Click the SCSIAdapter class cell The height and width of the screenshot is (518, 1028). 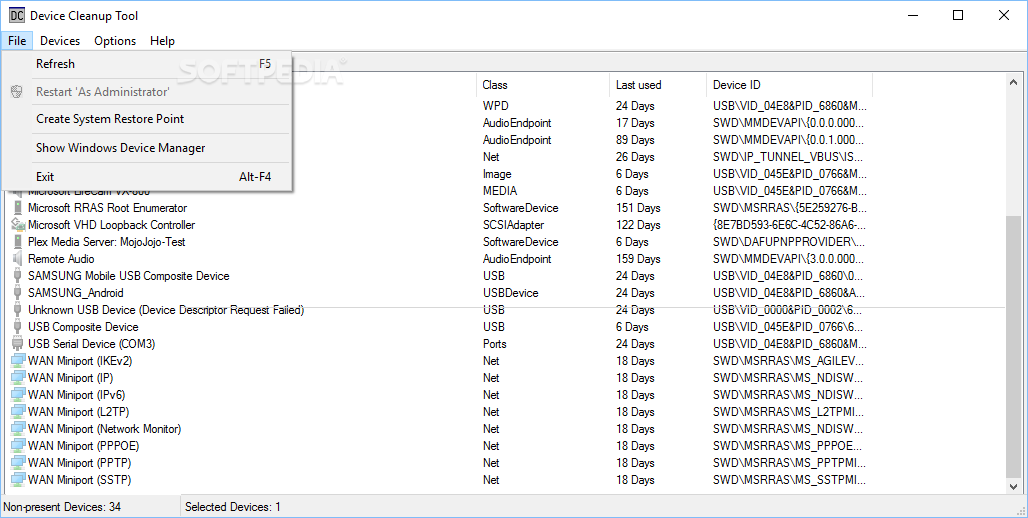pos(513,225)
